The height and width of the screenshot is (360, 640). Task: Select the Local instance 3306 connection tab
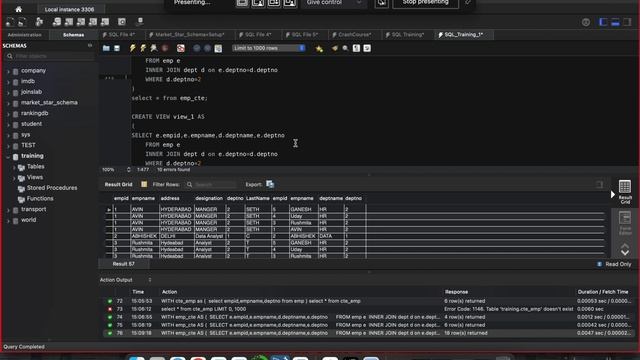click(x=69, y=9)
